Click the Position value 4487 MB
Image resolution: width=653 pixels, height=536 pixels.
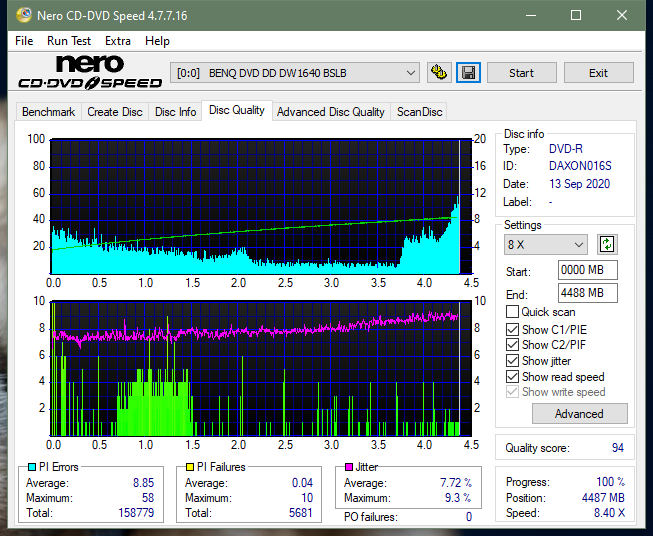click(x=603, y=498)
